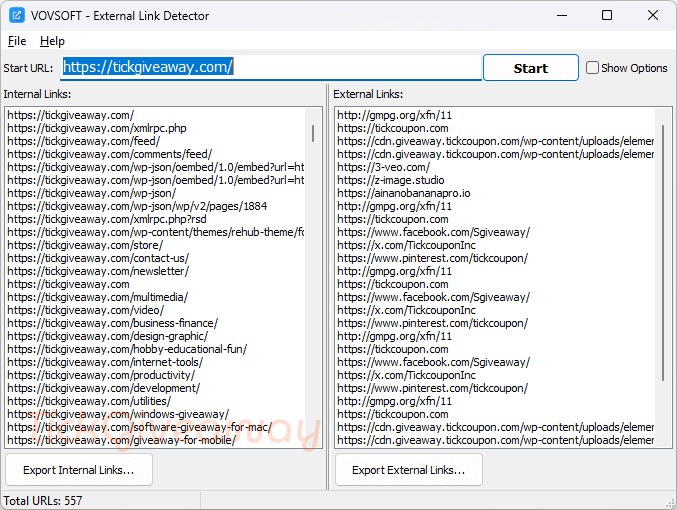Select the business-finance internal link
The width and height of the screenshot is (677, 510).
point(155,323)
